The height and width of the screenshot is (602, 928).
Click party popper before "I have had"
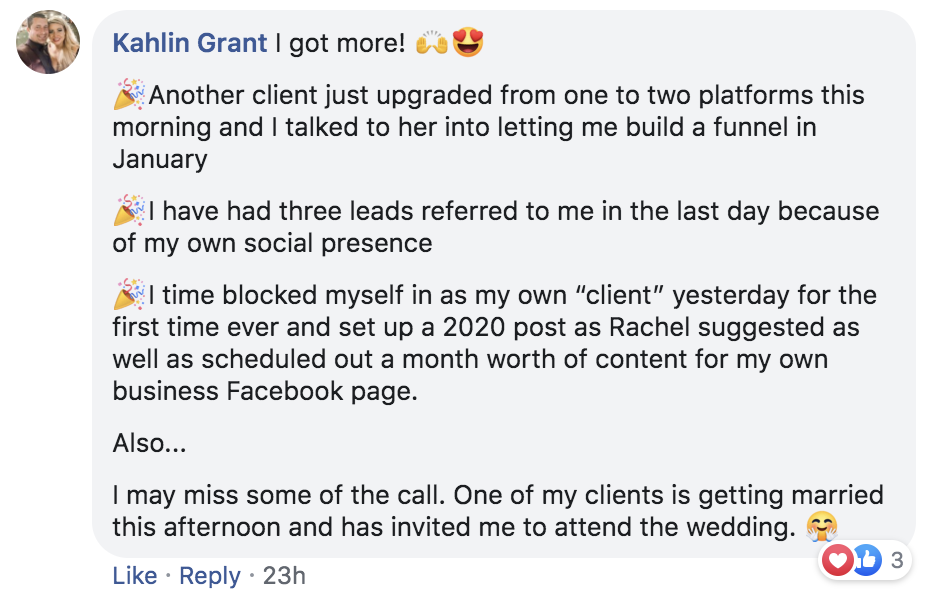129,211
